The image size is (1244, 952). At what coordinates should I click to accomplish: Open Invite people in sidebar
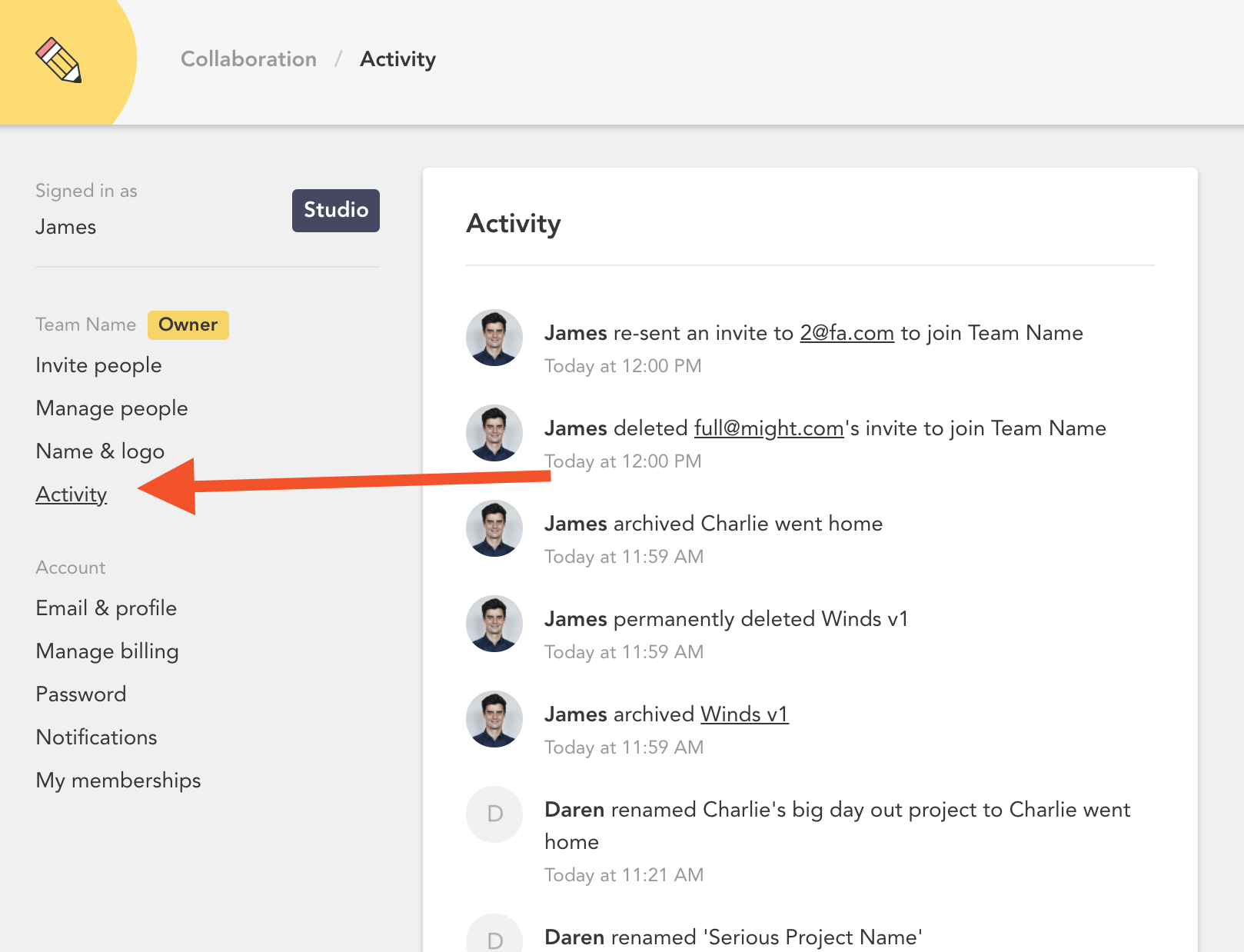pos(98,365)
